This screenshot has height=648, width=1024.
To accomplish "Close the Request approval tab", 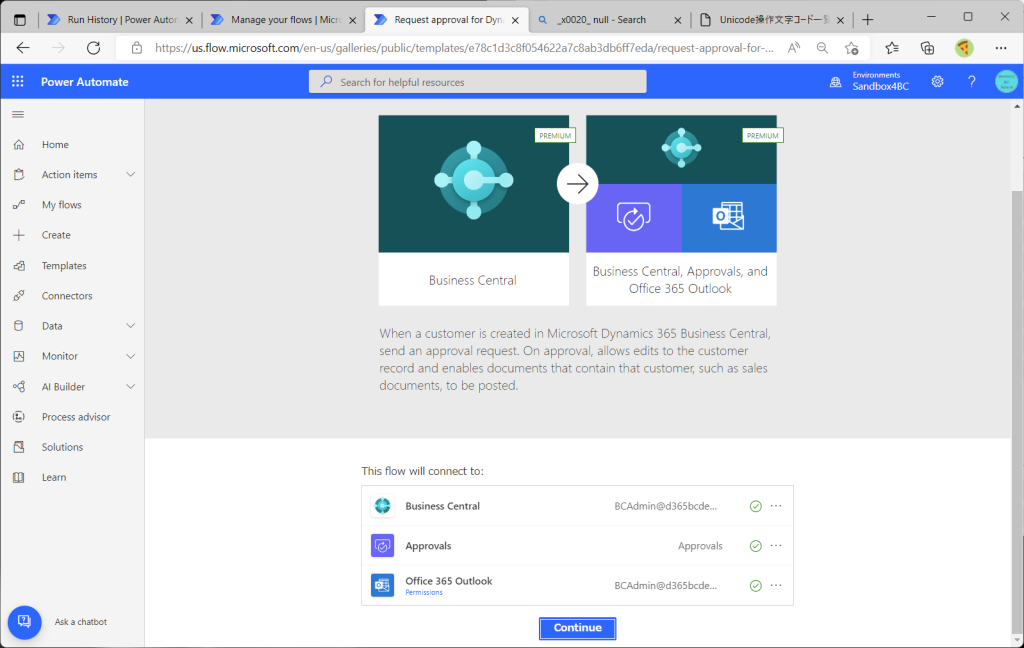I will [515, 20].
